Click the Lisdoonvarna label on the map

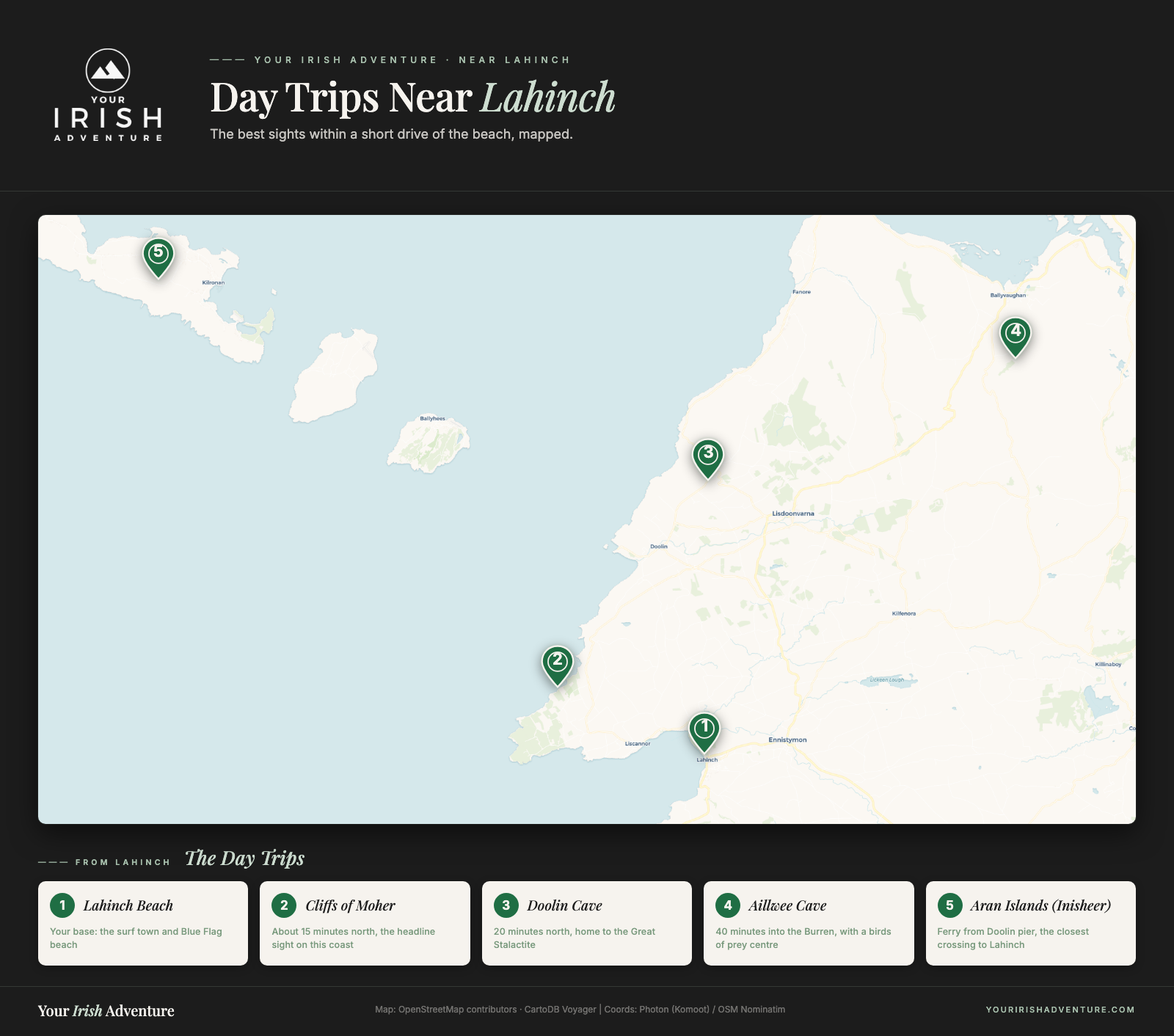coord(793,514)
